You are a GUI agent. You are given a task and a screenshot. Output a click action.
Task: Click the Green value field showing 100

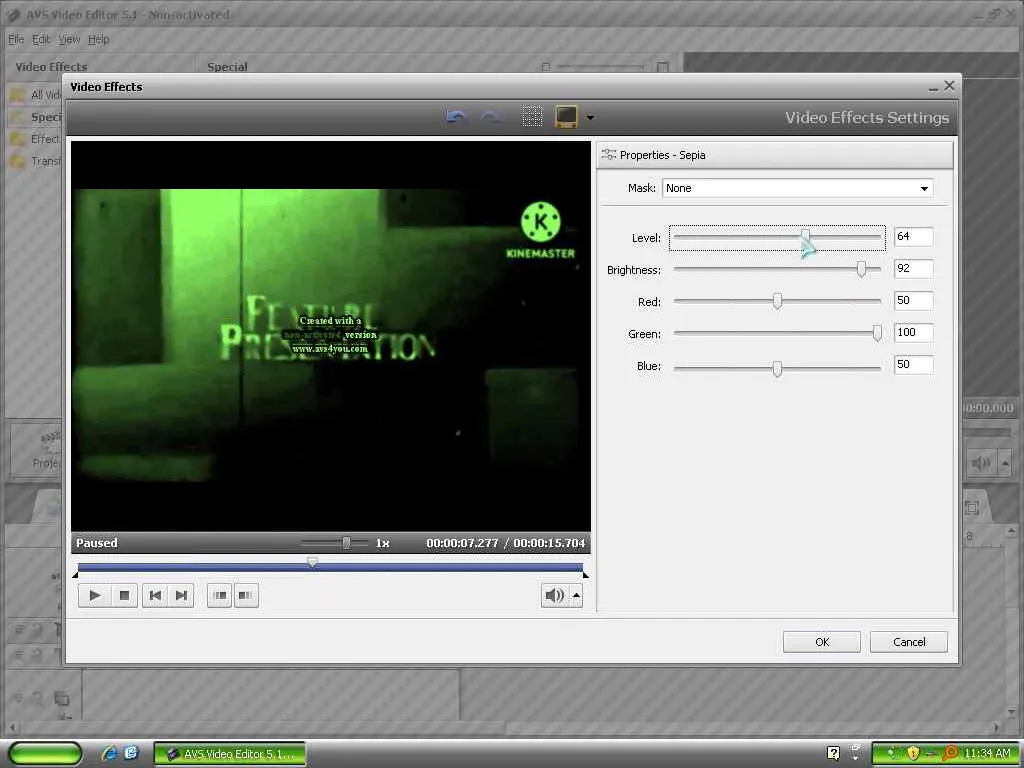click(913, 332)
